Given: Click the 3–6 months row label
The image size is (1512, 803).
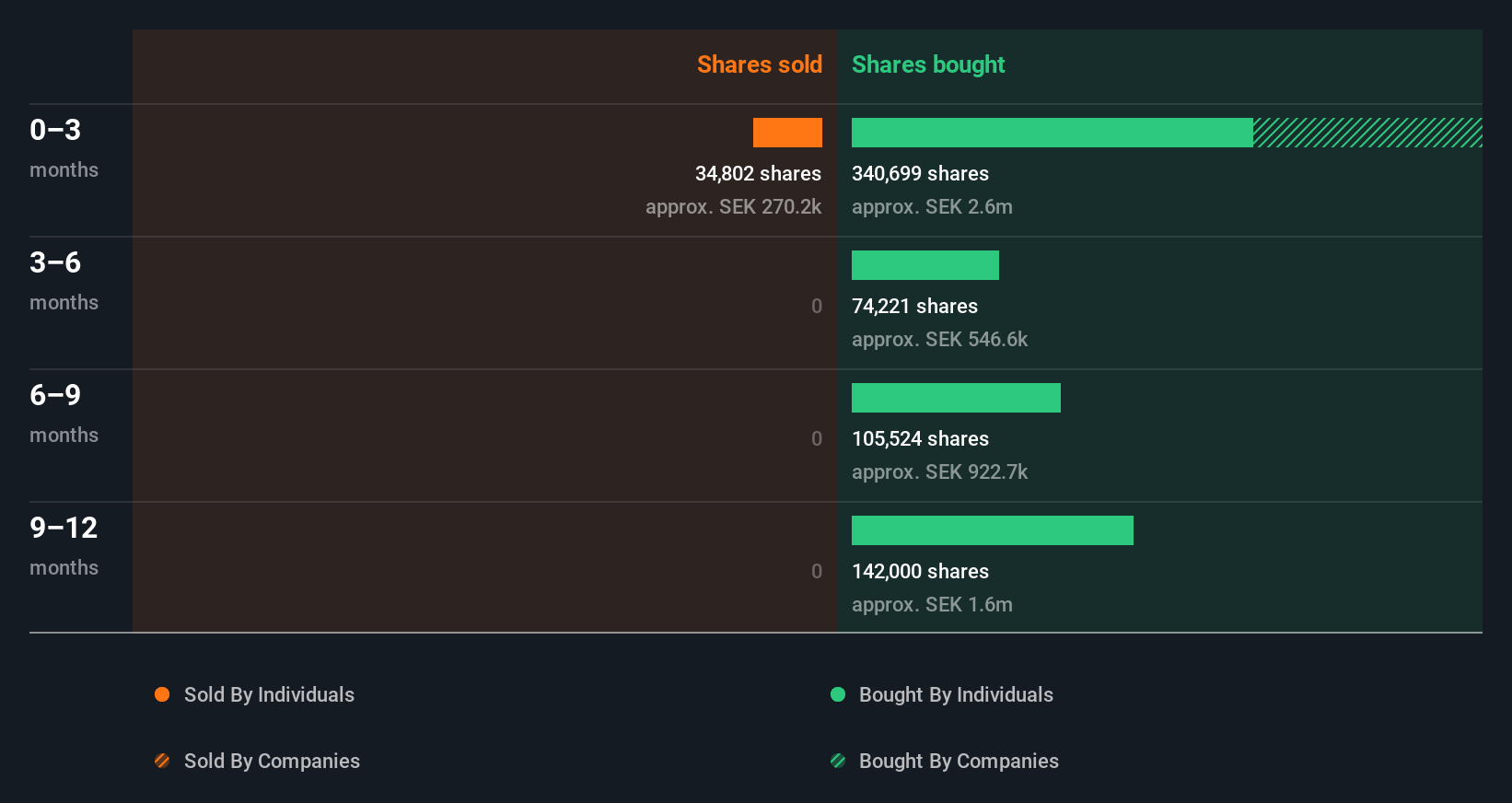Looking at the screenshot, I should pos(64,281).
